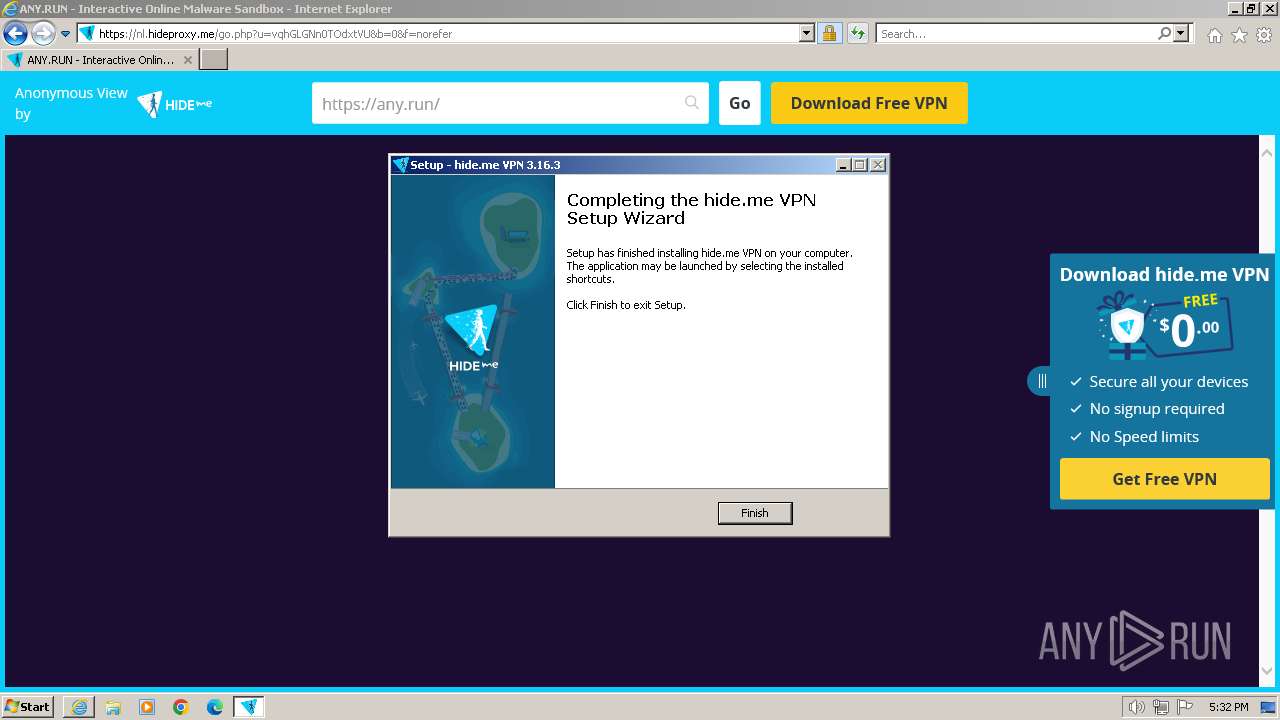The height and width of the screenshot is (720, 1280).
Task: Click hide.me logo in the header
Action: coord(175,104)
